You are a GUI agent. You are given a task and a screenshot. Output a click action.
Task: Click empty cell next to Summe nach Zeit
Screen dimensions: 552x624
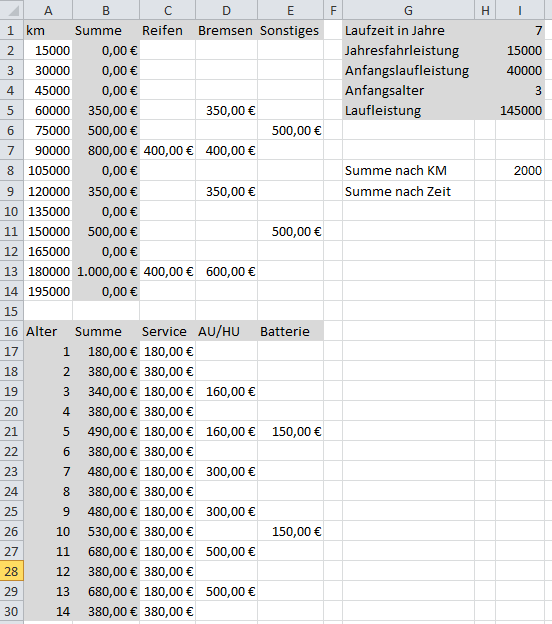coord(520,191)
